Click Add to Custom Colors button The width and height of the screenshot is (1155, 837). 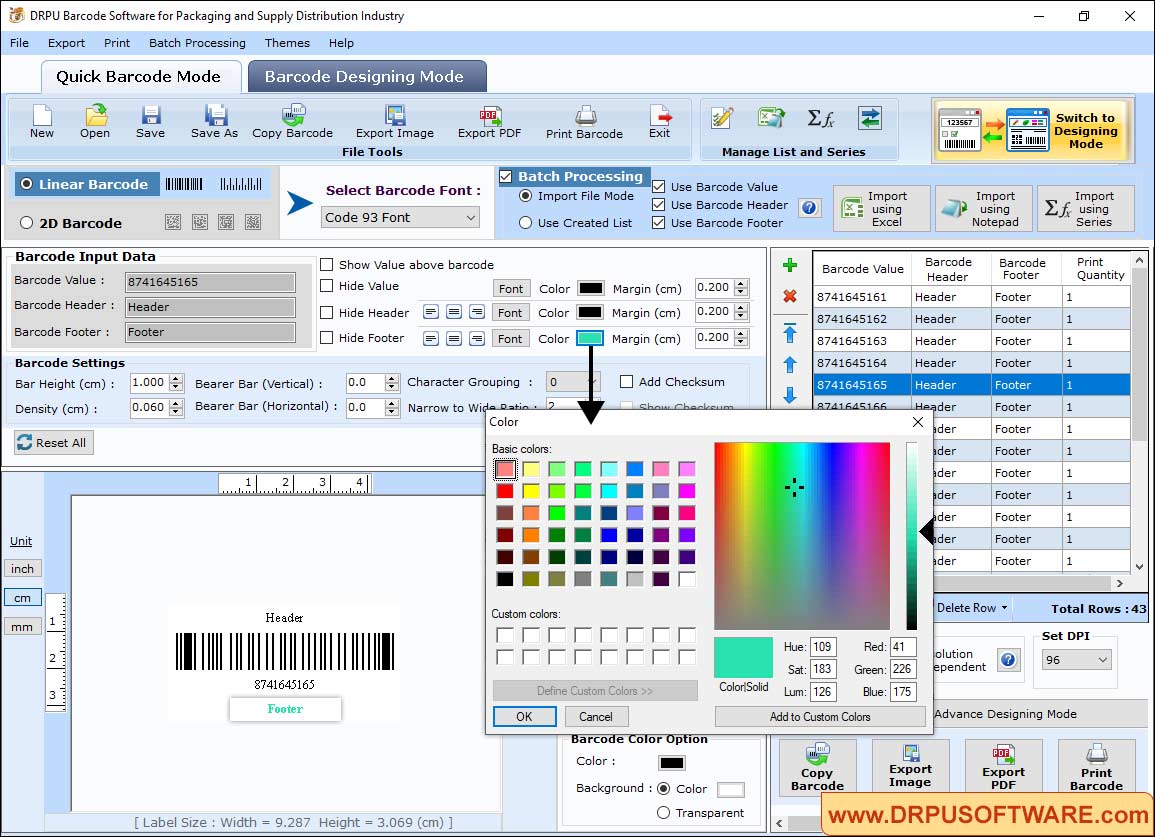coord(820,716)
